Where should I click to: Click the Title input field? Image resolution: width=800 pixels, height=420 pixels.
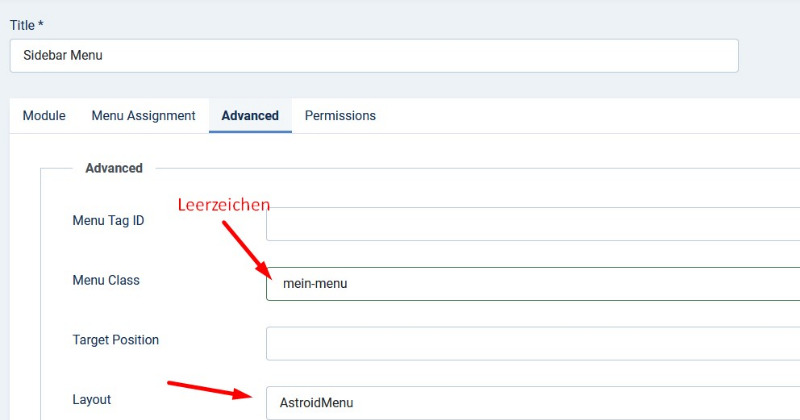point(374,56)
